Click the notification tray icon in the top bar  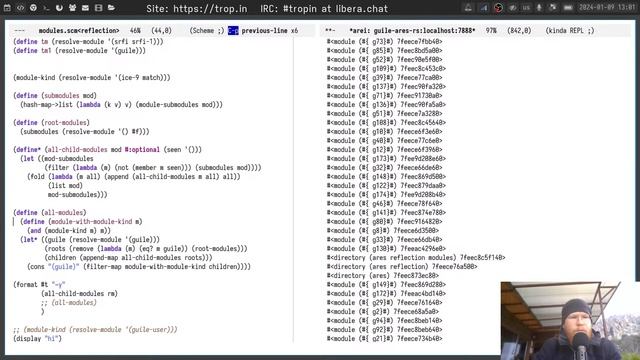click(x=468, y=8)
